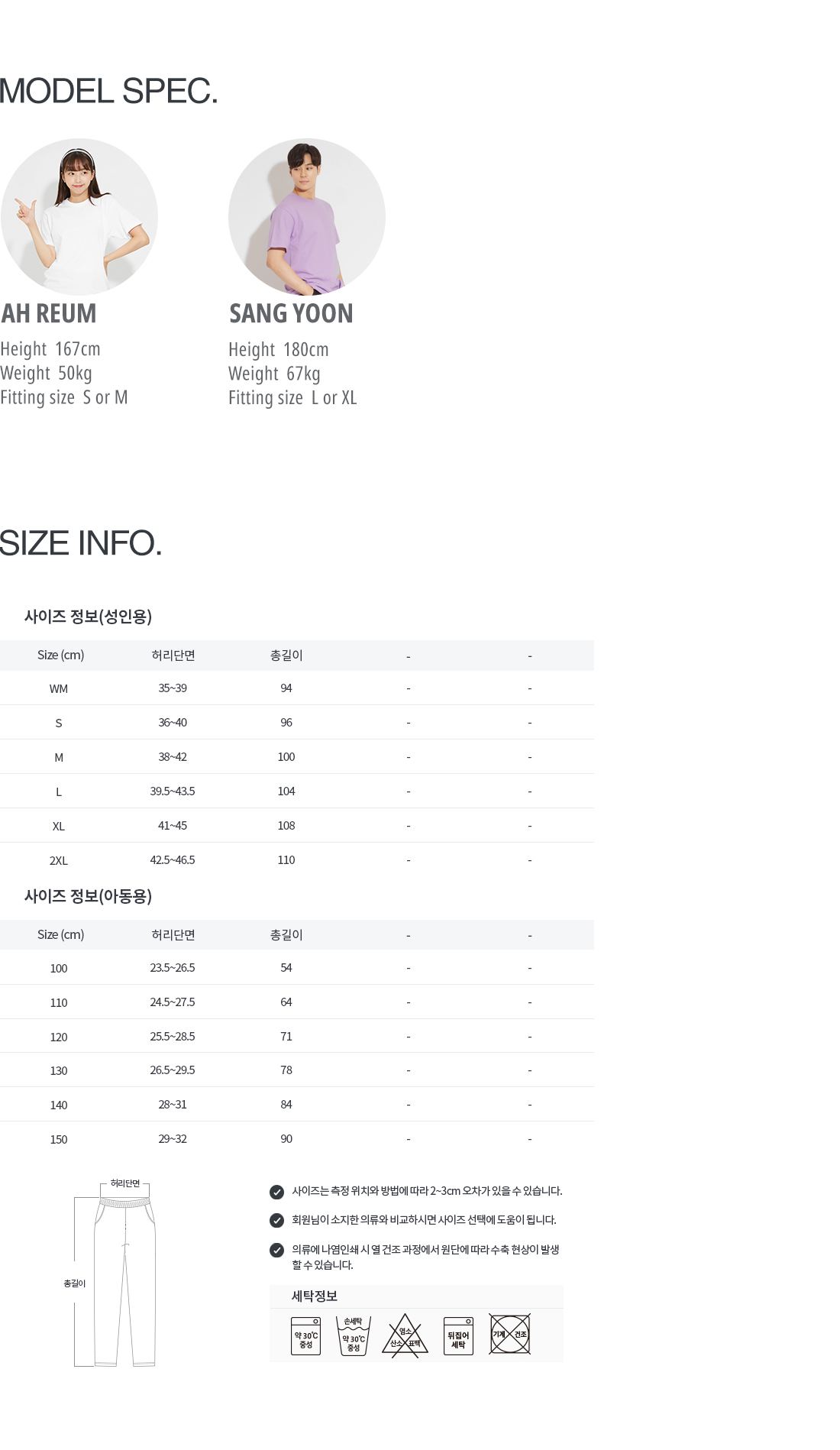This screenshot has width=840, height=1450.
Task: Click the SANG YOON name label
Action: tap(292, 314)
